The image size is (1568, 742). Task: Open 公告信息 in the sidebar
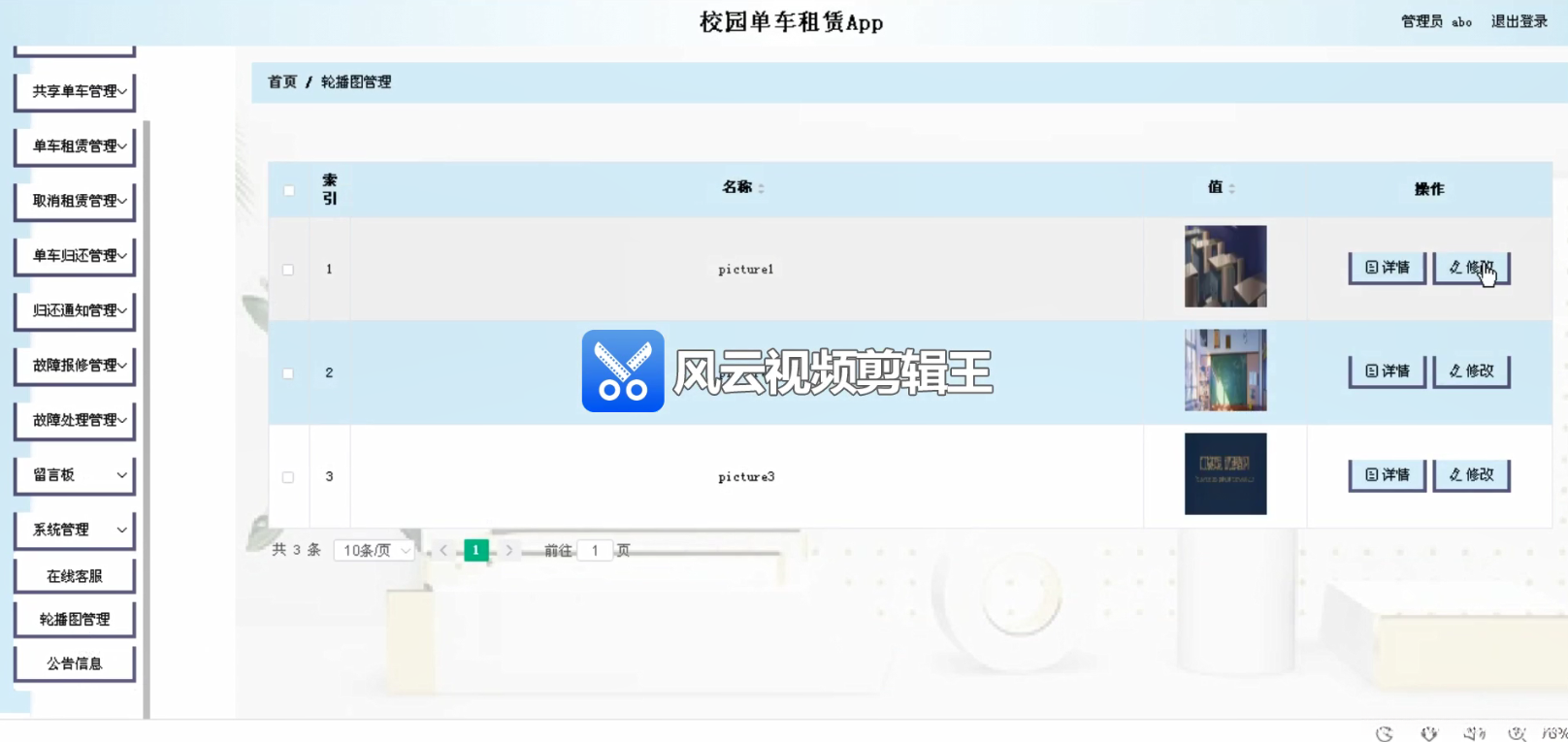coord(75,663)
